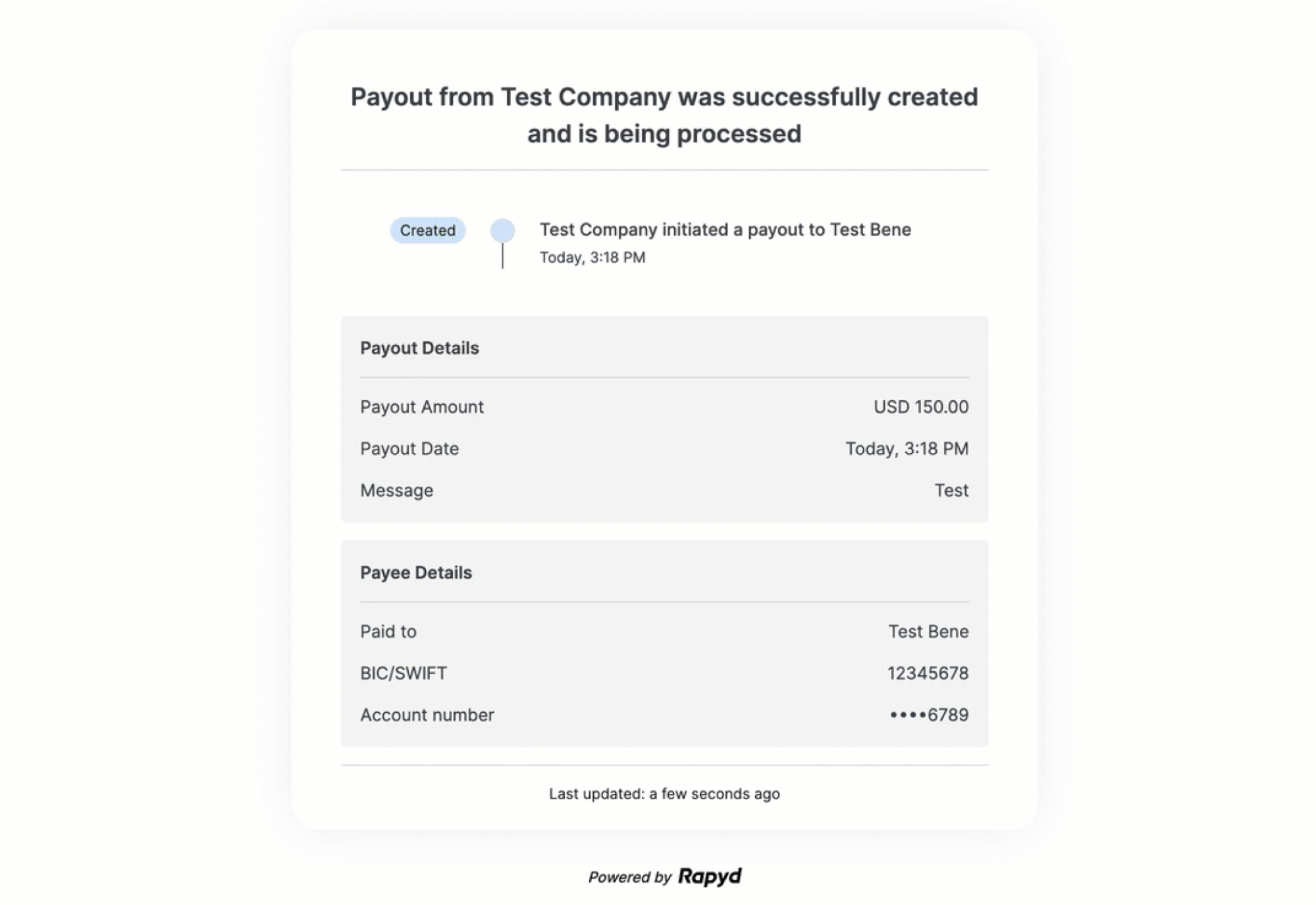Click the BIC/SWIFT label

[x=403, y=673]
